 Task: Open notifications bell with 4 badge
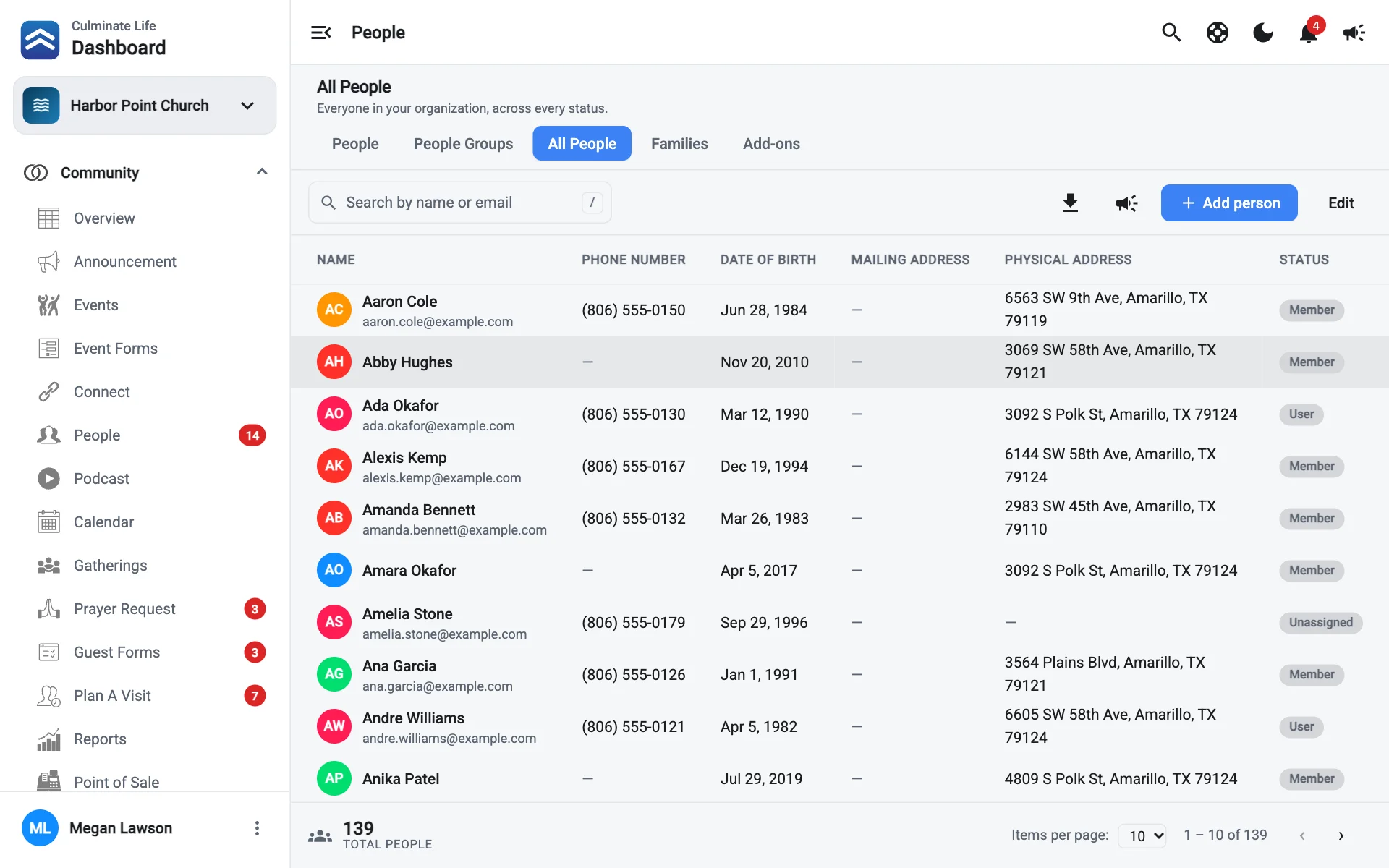(x=1309, y=33)
